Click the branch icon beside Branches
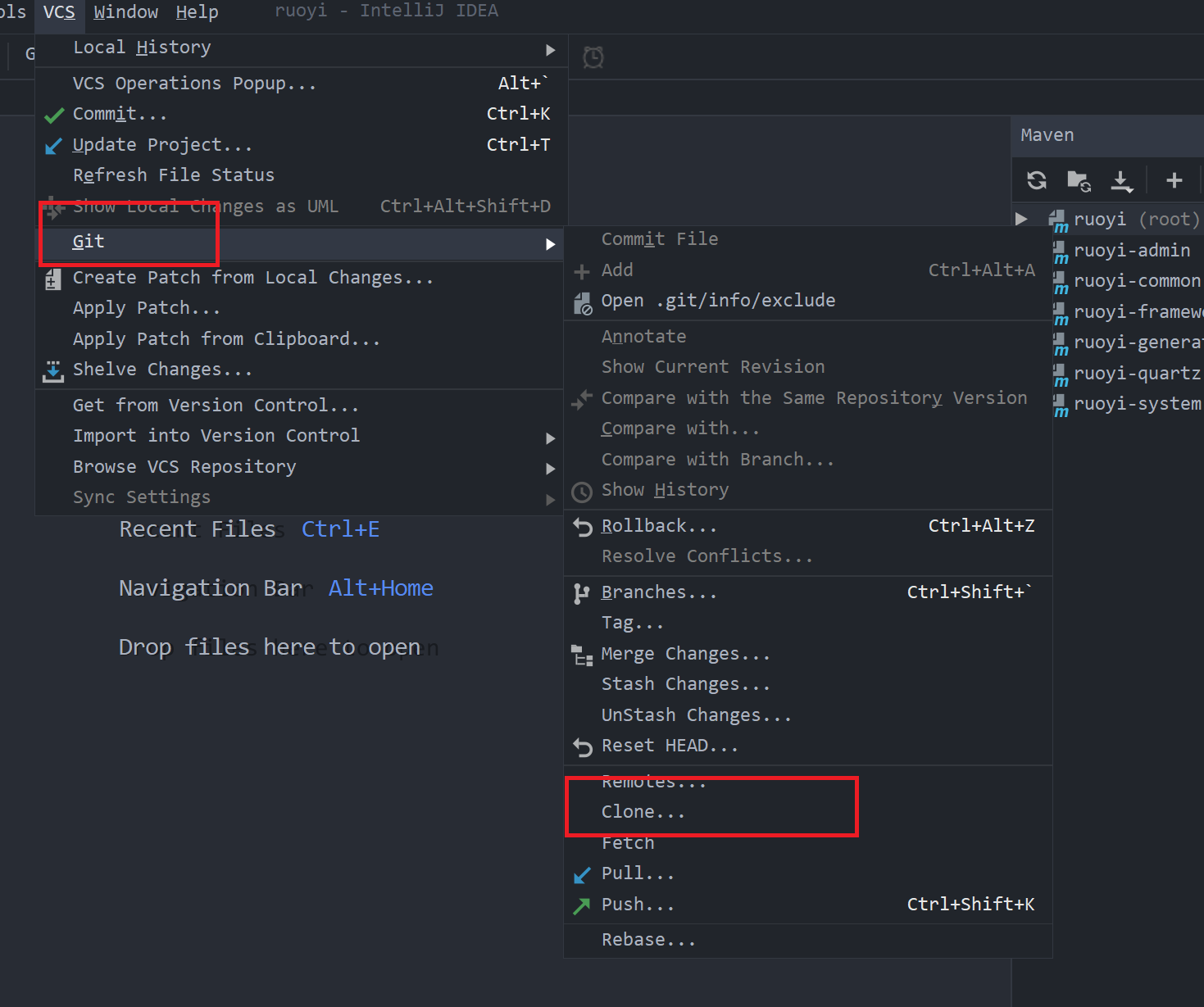This screenshot has height=1007, width=1204. (x=582, y=593)
